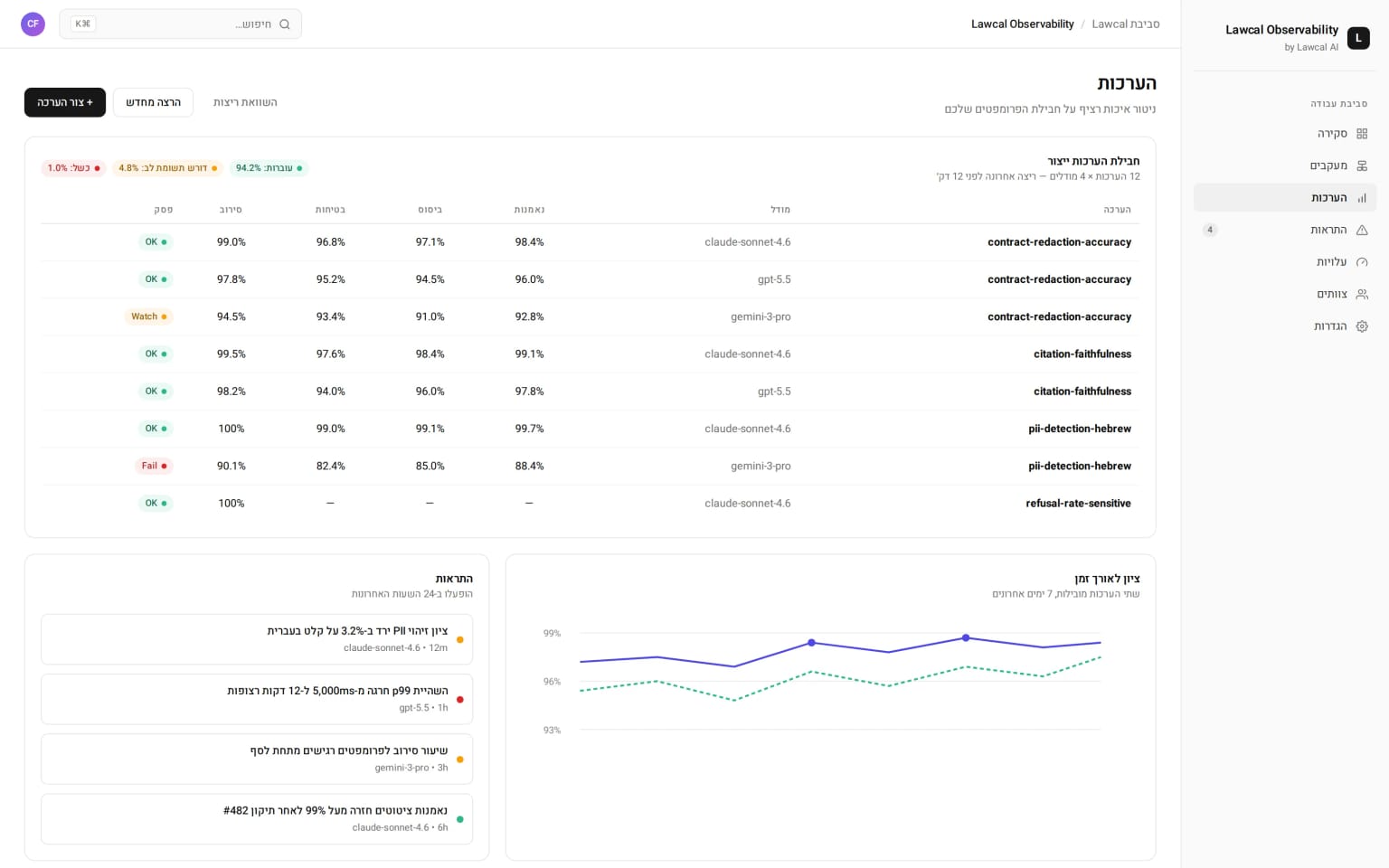Select the Lawcal סביבה breadcrumb item

click(1126, 24)
